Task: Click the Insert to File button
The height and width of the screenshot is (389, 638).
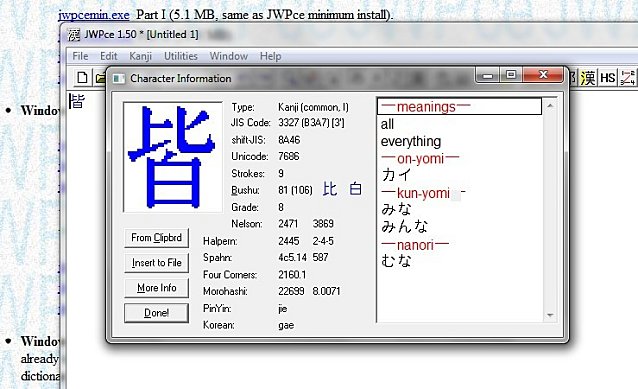Action: (x=157, y=263)
